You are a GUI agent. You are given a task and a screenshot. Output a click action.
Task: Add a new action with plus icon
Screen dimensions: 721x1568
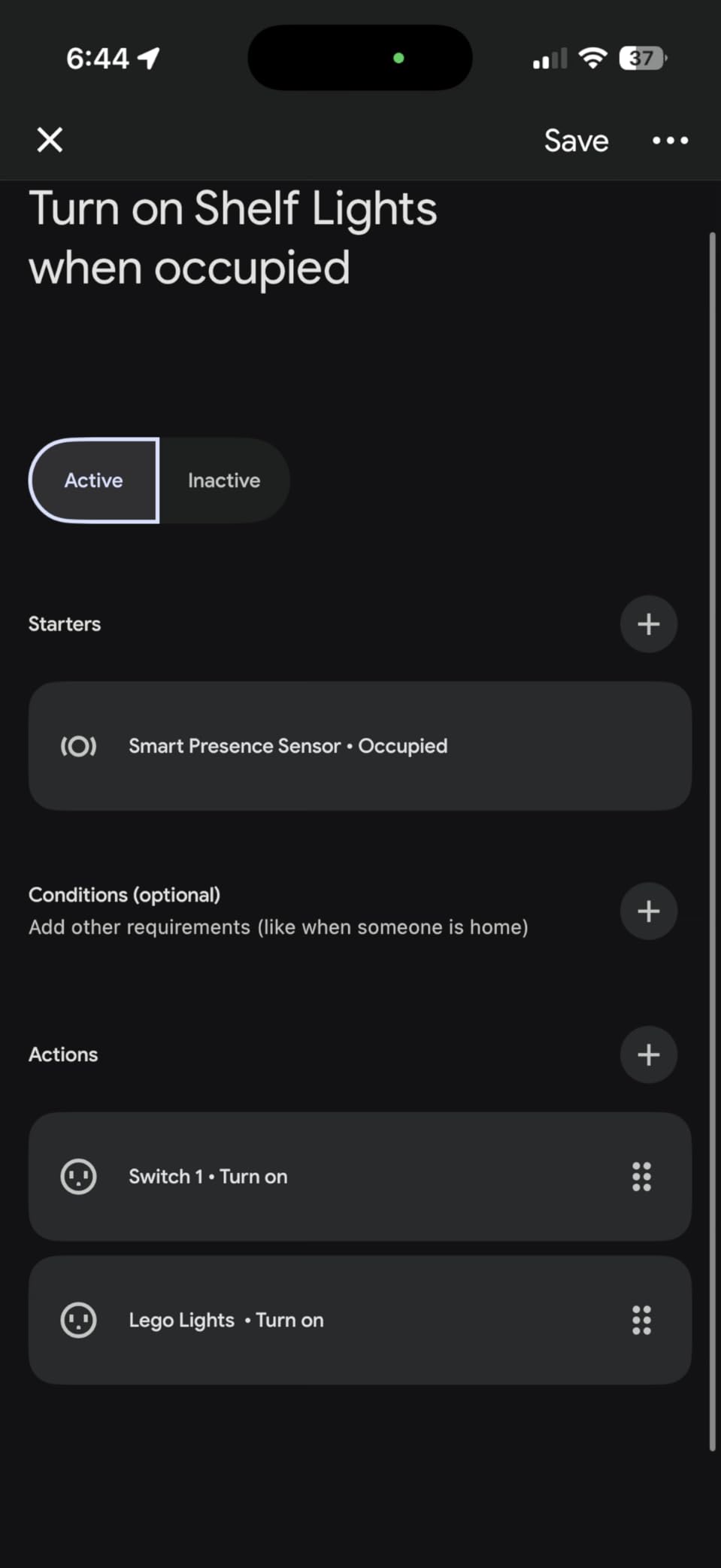[648, 1054]
